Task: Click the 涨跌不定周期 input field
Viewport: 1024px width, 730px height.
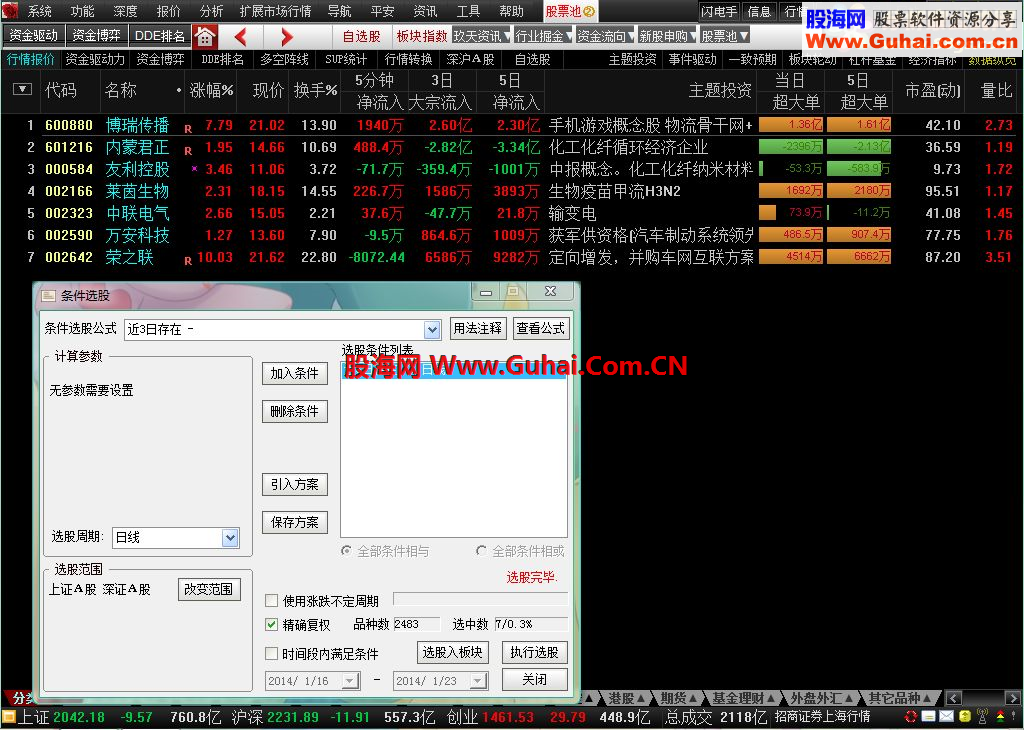Action: click(480, 599)
